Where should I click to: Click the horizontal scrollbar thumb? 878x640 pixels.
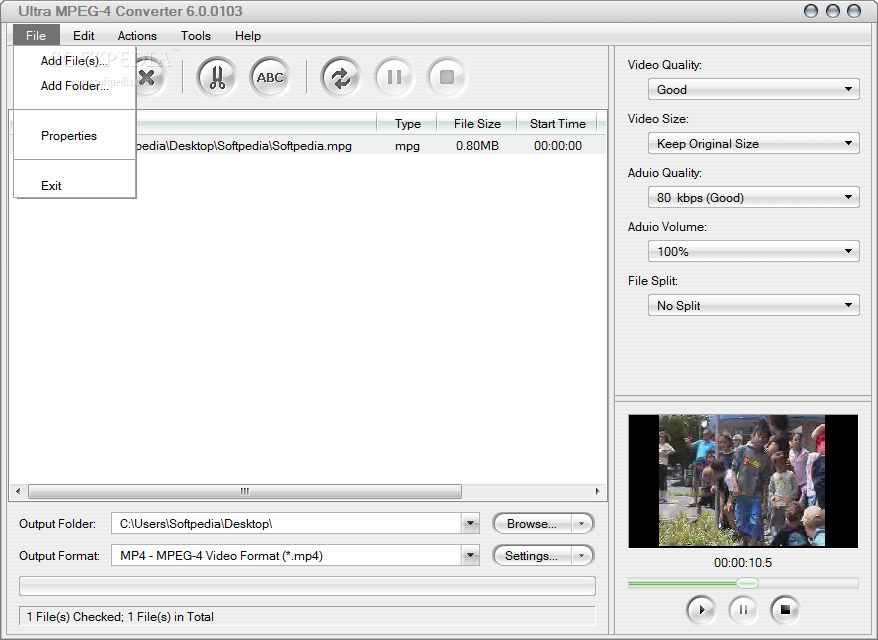[x=245, y=491]
